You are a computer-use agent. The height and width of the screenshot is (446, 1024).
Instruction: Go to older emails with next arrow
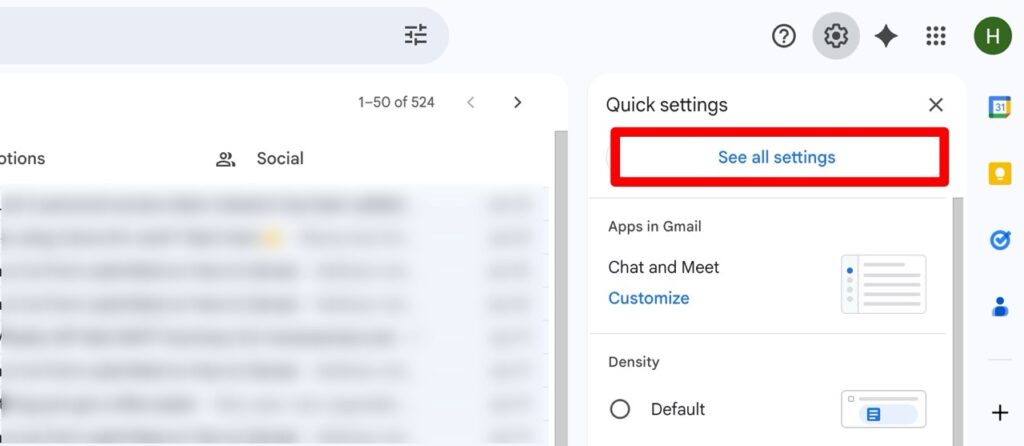tap(518, 103)
